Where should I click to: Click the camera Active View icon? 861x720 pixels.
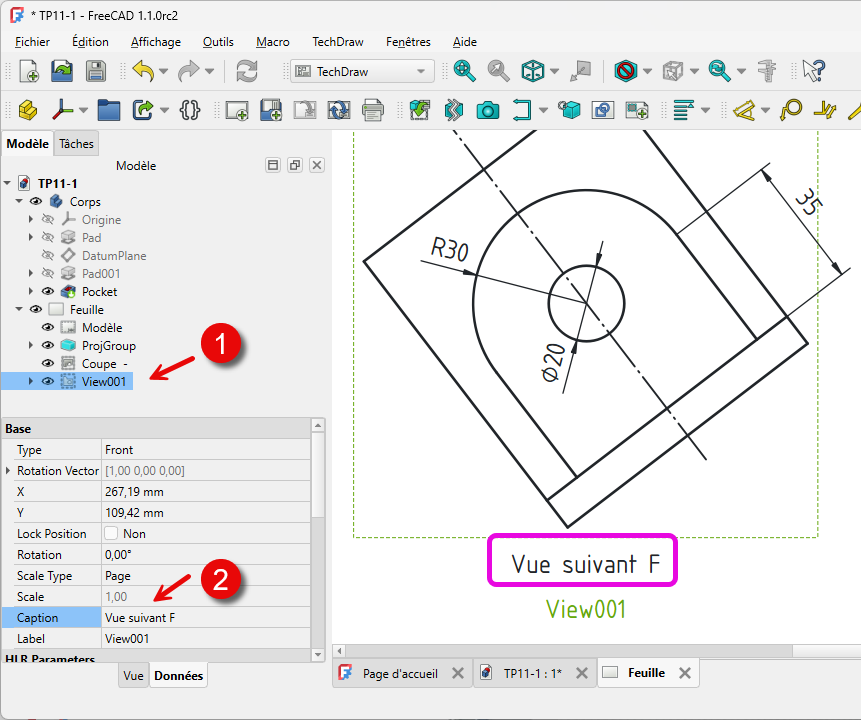click(x=487, y=110)
